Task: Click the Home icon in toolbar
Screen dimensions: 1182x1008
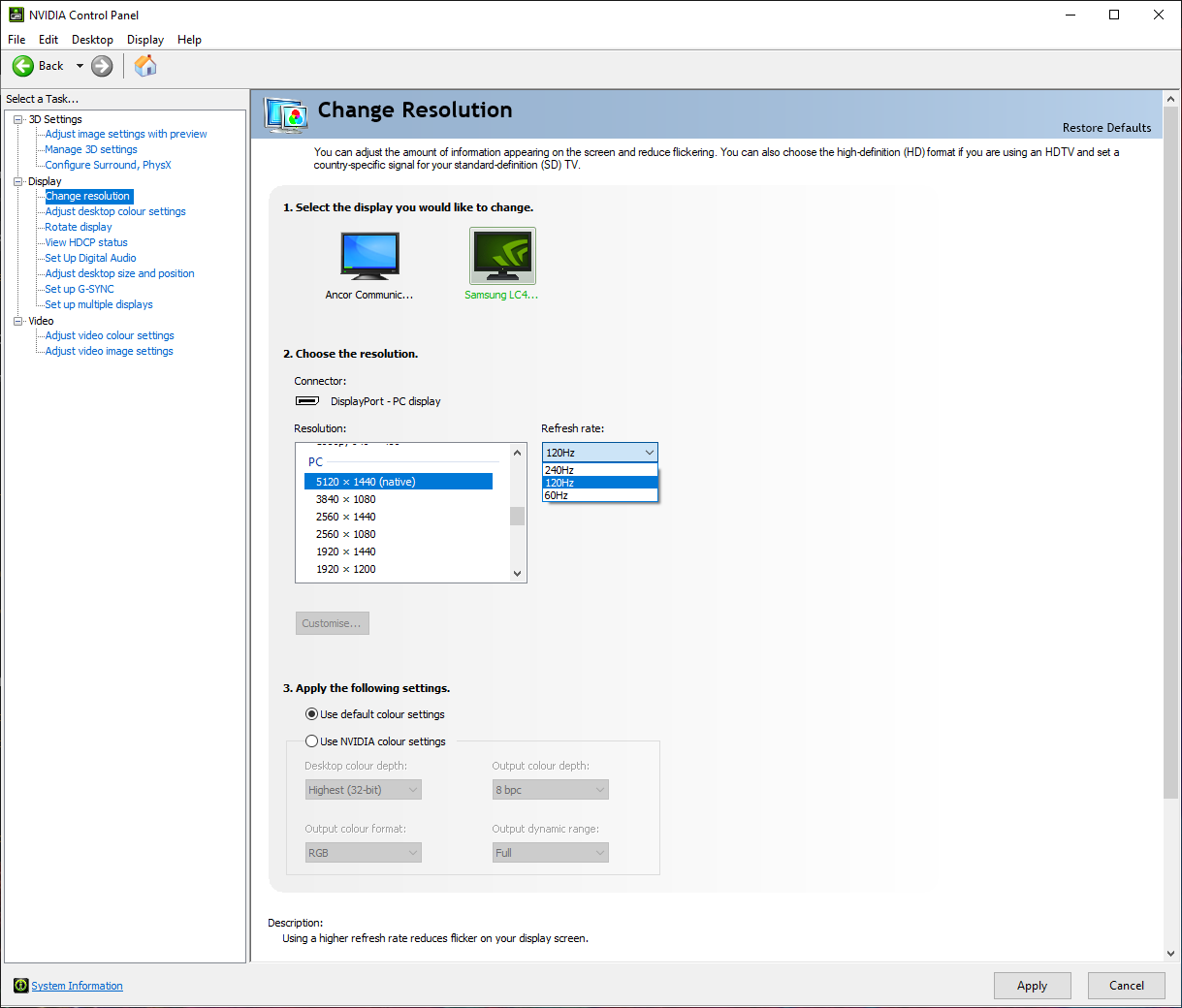Action: click(x=145, y=66)
